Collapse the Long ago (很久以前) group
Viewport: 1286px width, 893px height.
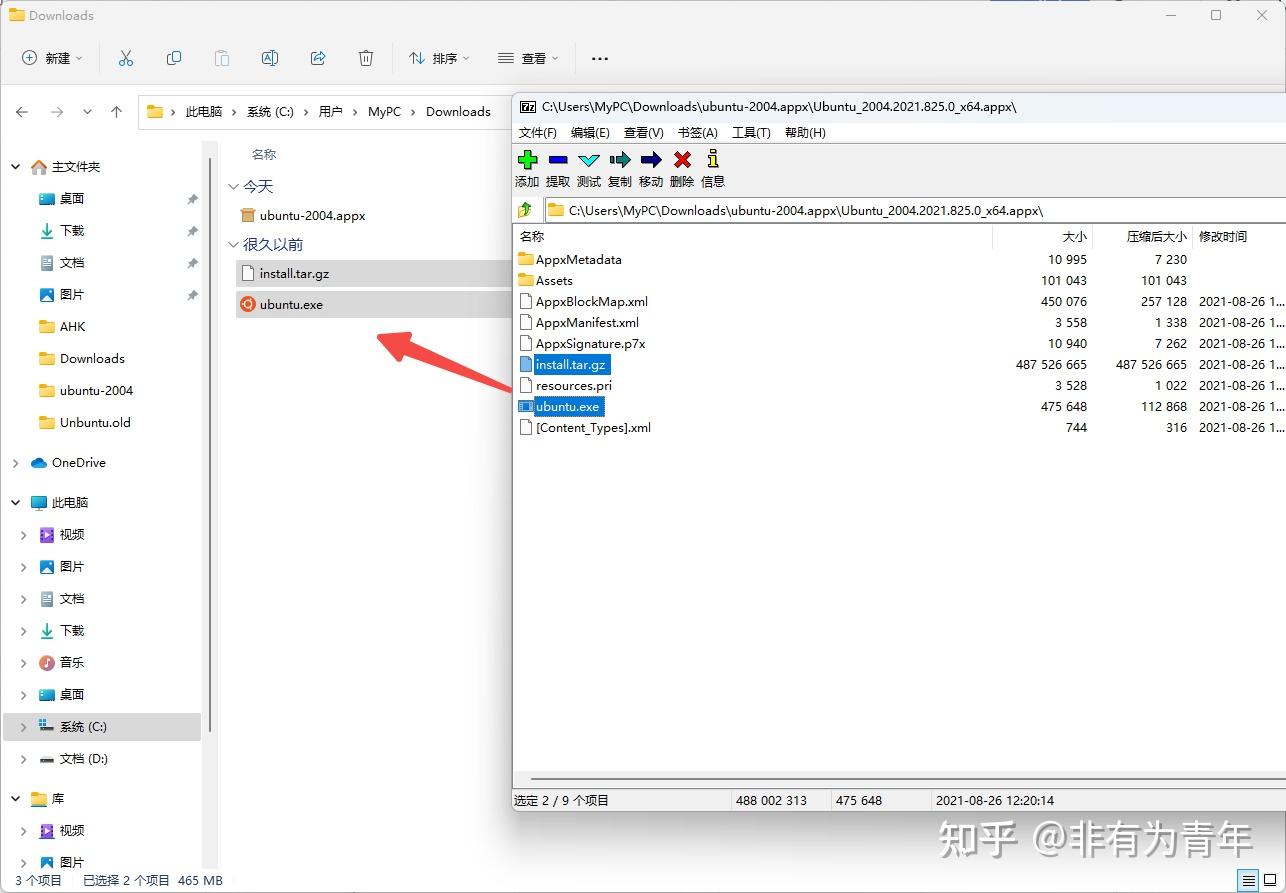pos(234,245)
